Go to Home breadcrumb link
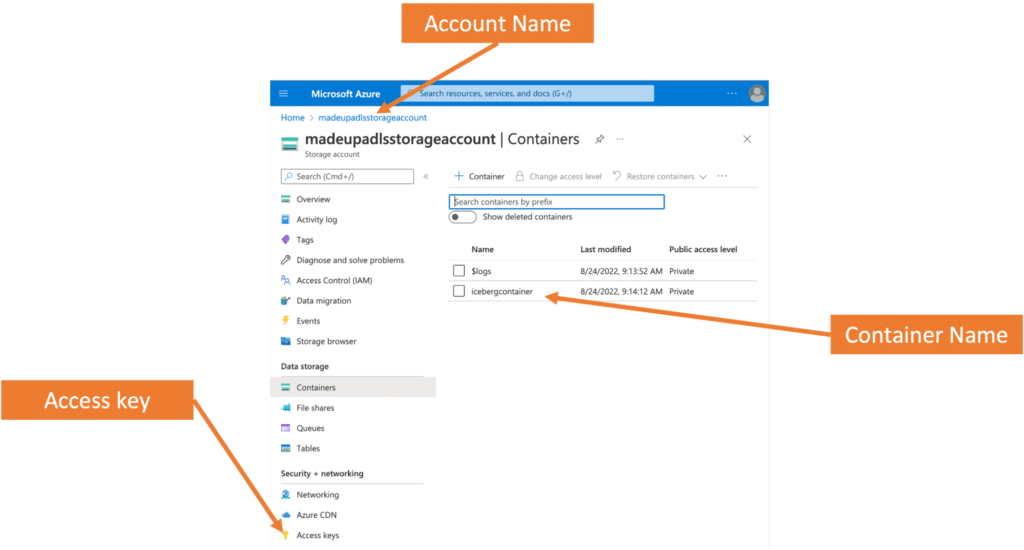This screenshot has width=1024, height=550. (x=293, y=118)
